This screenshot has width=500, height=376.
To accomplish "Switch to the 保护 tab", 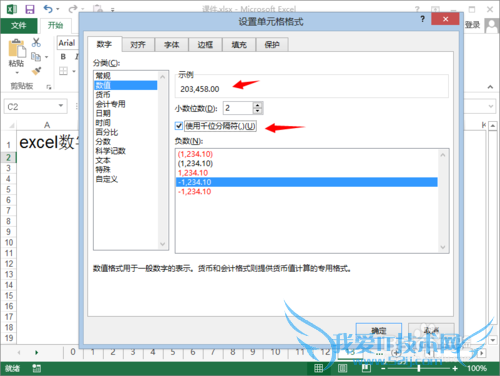I will [272, 45].
